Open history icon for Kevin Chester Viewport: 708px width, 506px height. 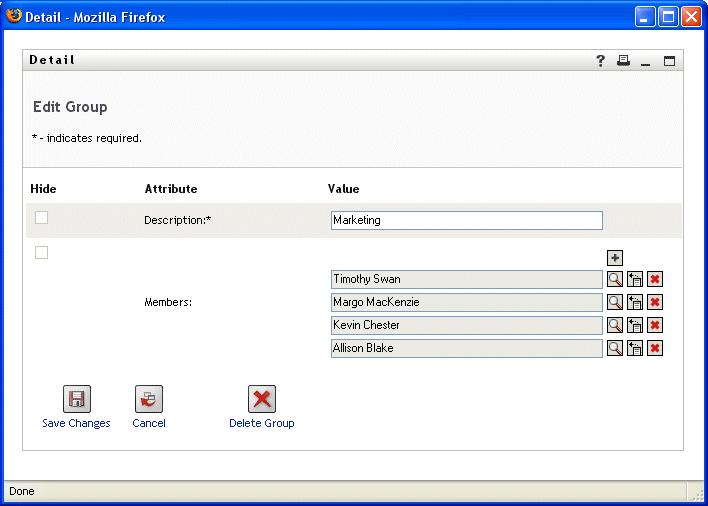tap(635, 325)
